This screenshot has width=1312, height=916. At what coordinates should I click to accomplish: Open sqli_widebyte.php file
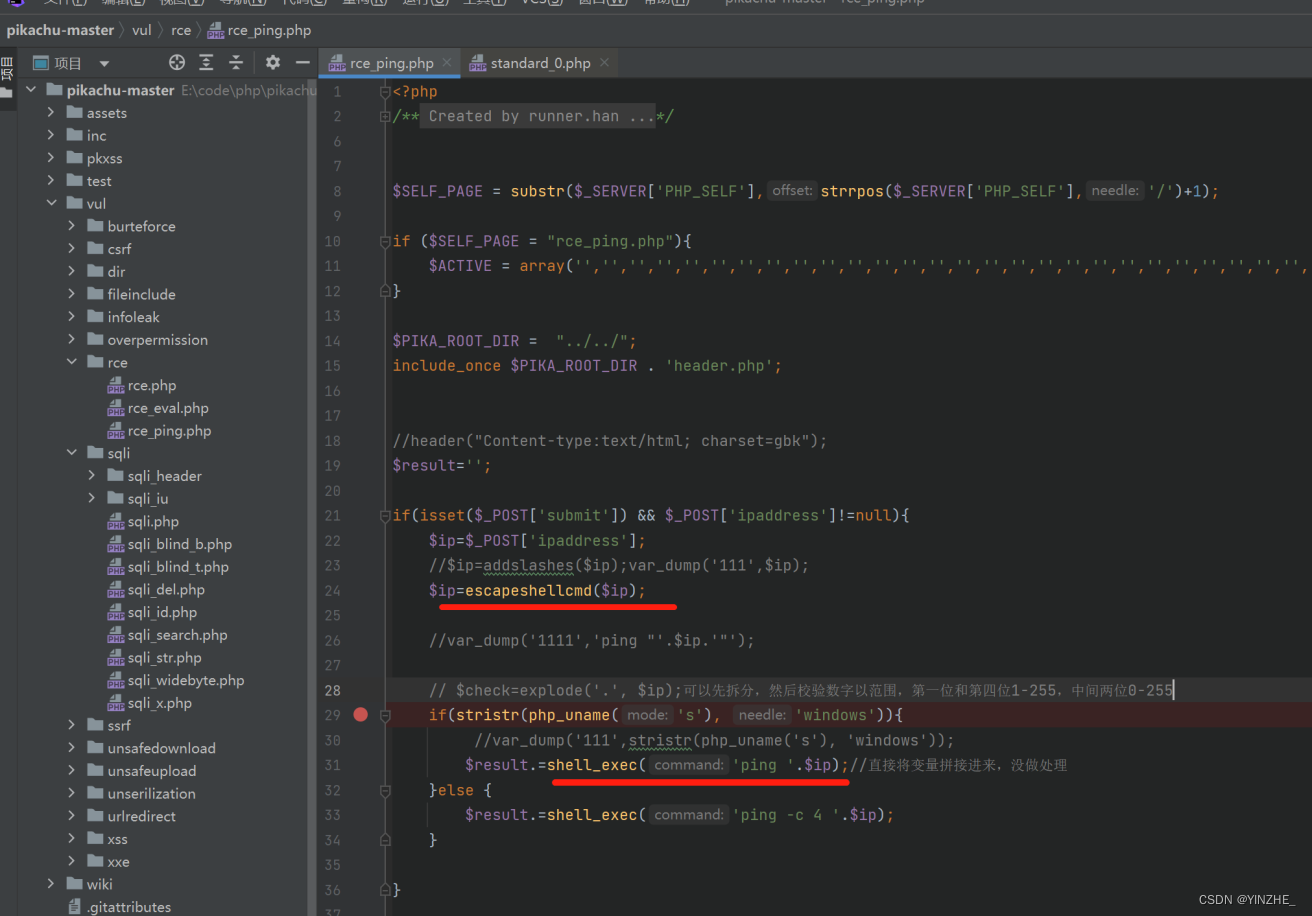point(185,680)
